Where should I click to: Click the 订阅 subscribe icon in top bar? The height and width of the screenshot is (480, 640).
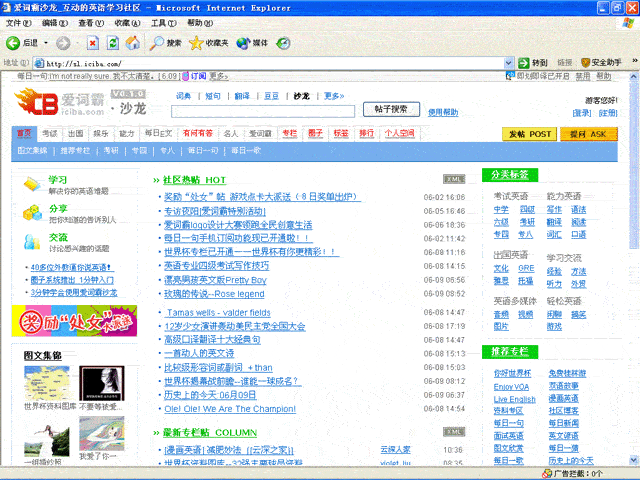point(185,76)
